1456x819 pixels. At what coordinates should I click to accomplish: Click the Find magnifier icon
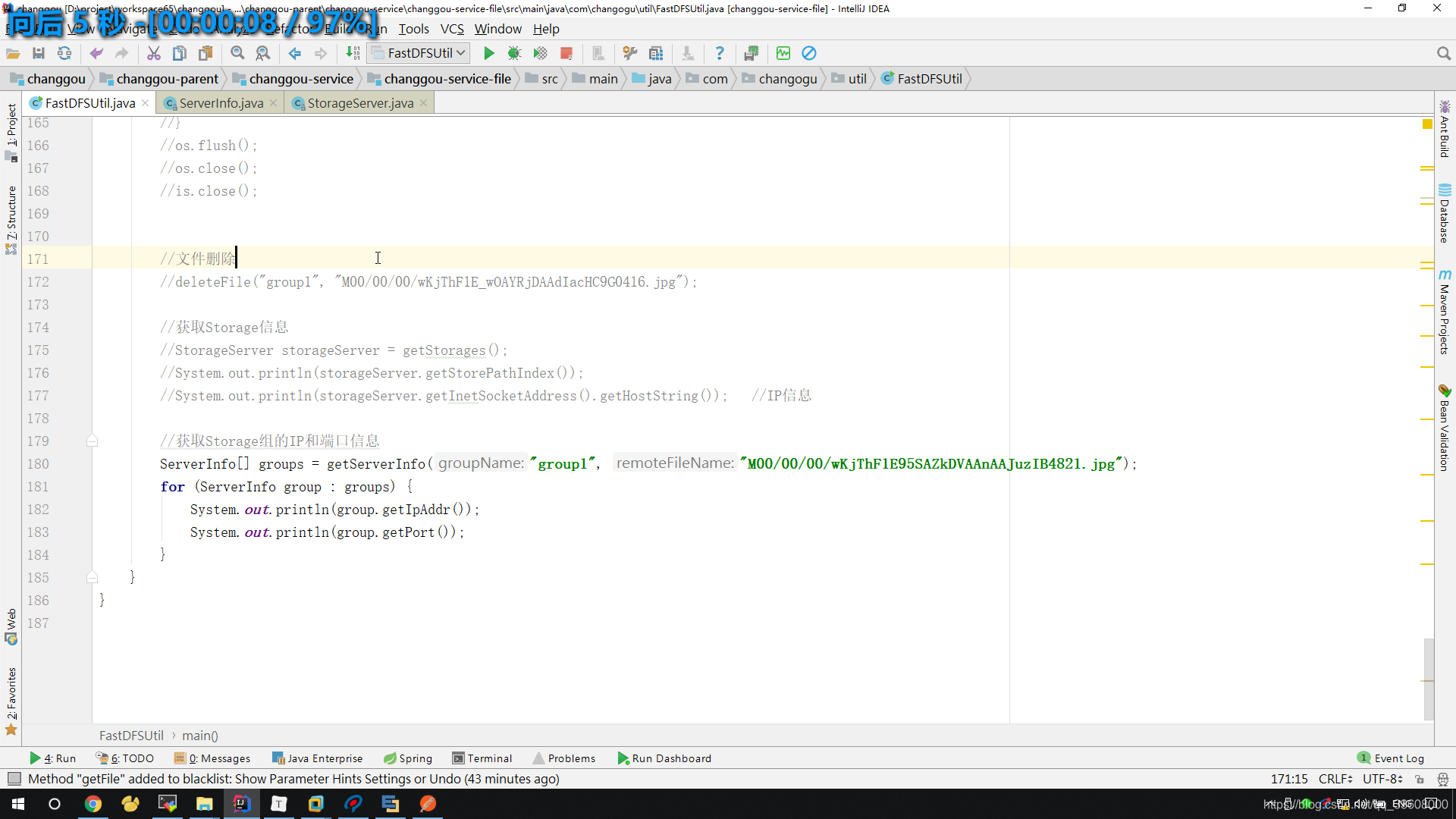click(x=237, y=53)
